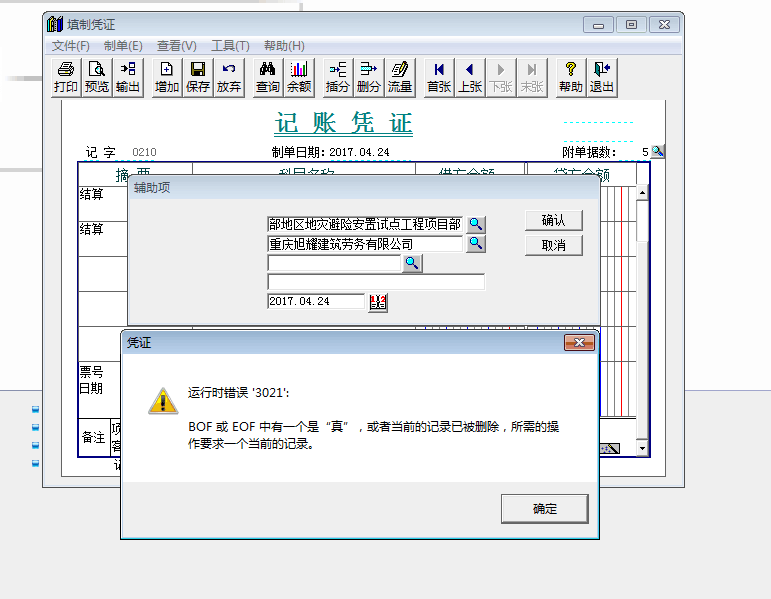771x599 pixels.
Task: Add a new voucher with 增加
Action: click(167, 77)
